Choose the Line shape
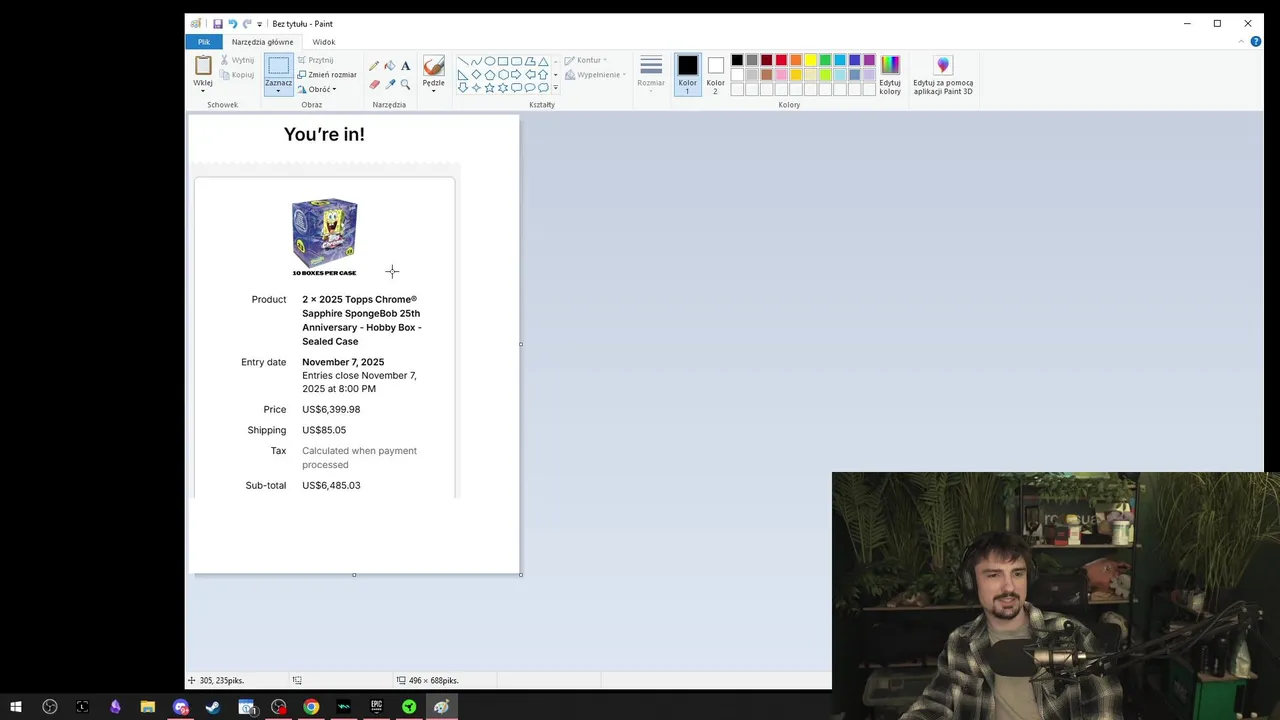 click(x=463, y=61)
